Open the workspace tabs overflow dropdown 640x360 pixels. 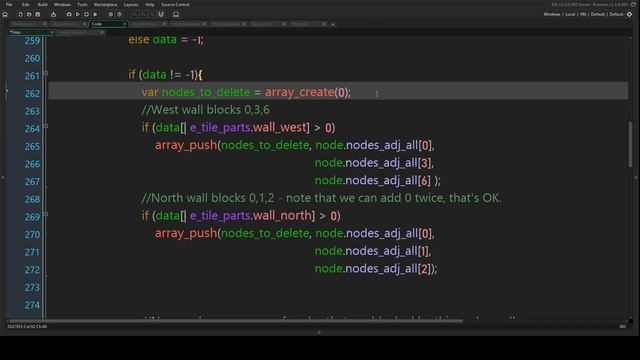click(x=333, y=24)
